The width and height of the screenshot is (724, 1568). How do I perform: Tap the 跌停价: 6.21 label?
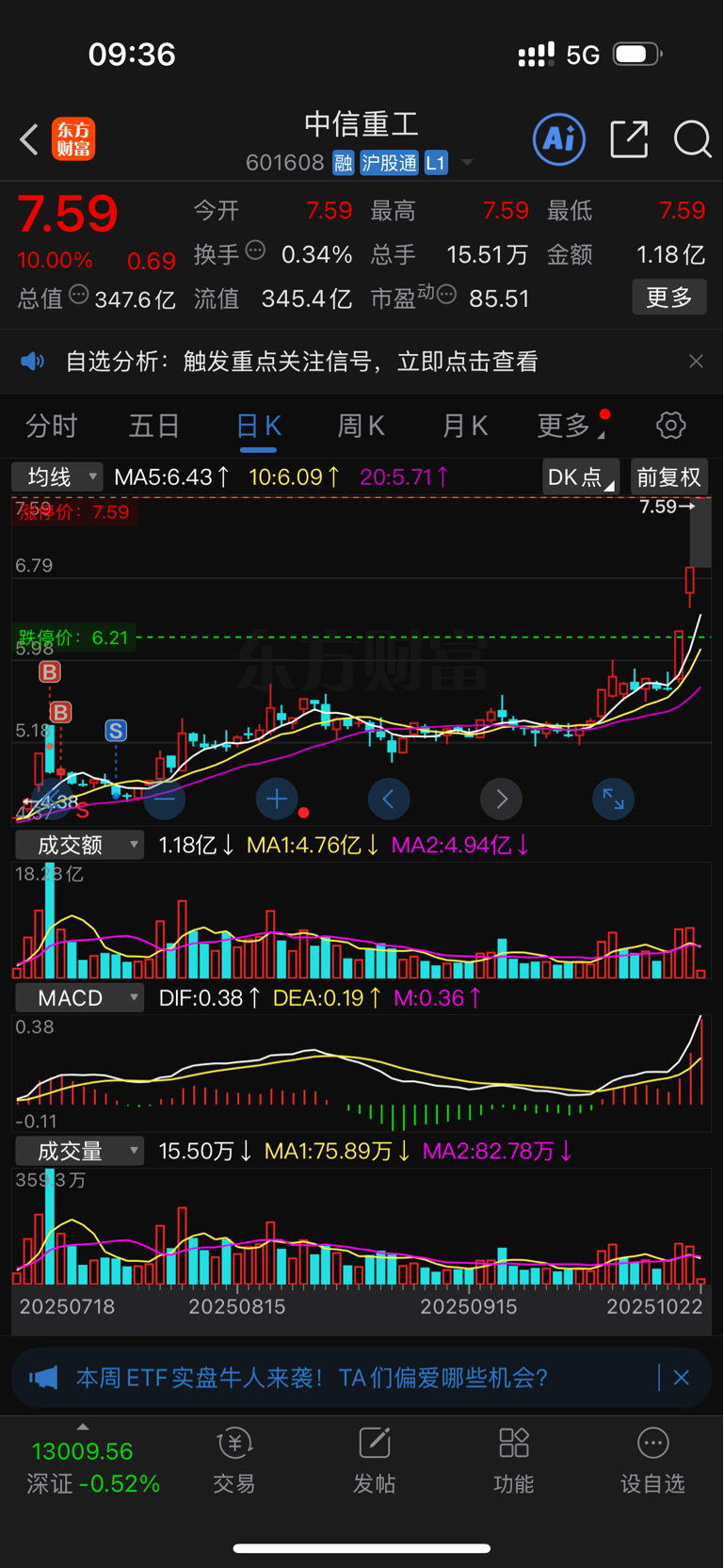[72, 638]
